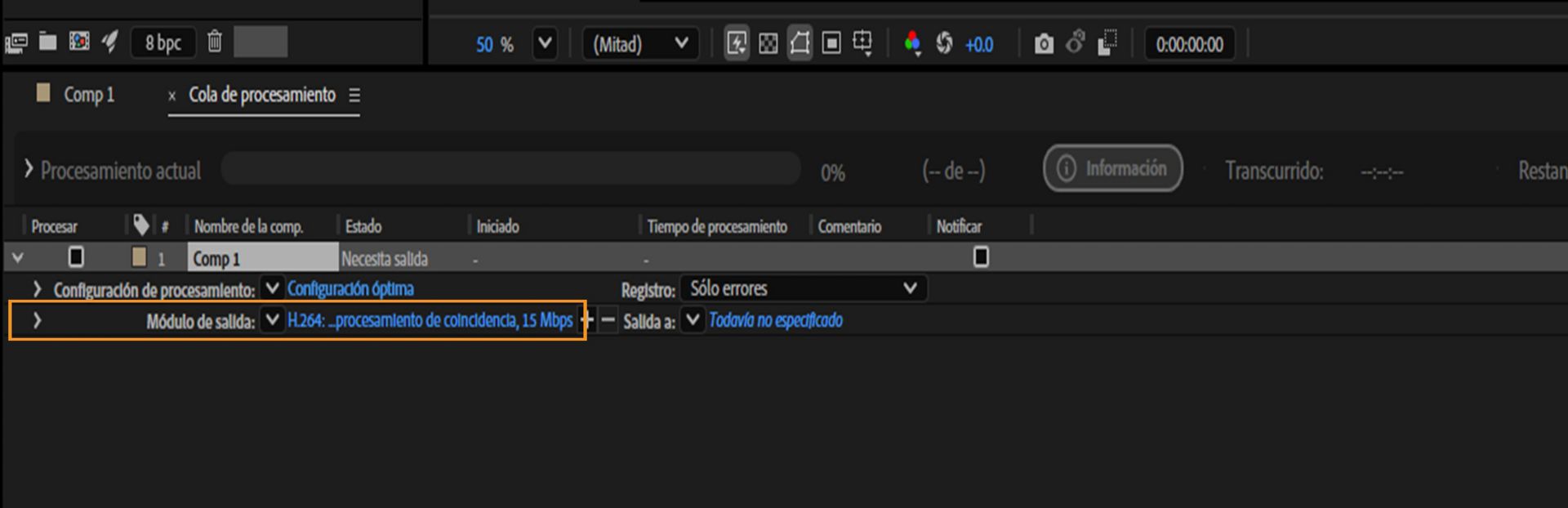Click the Procesar column header
Screen dimensions: 1568x508
pyautogui.click(x=54, y=227)
